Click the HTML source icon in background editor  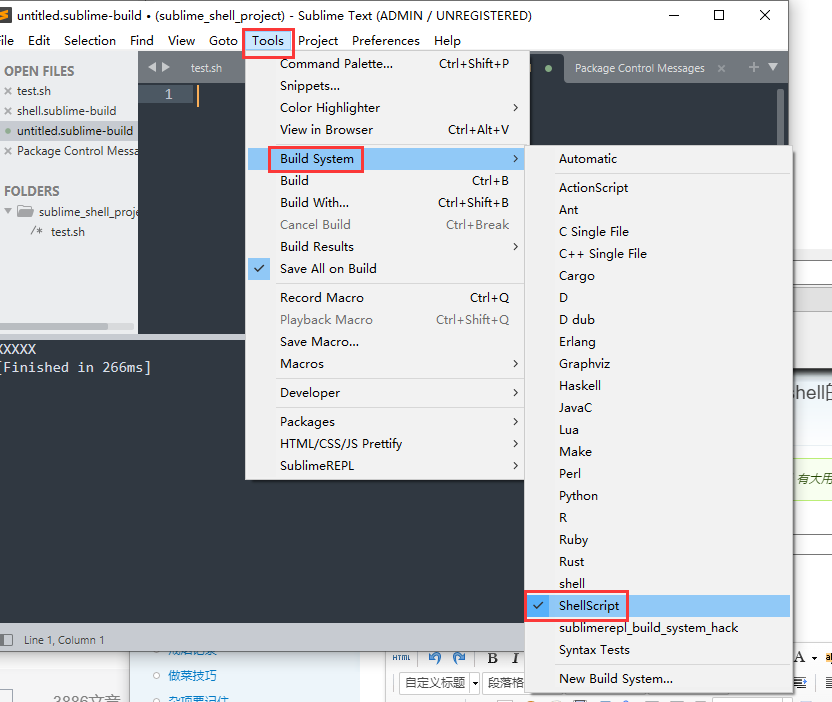[x=401, y=658]
